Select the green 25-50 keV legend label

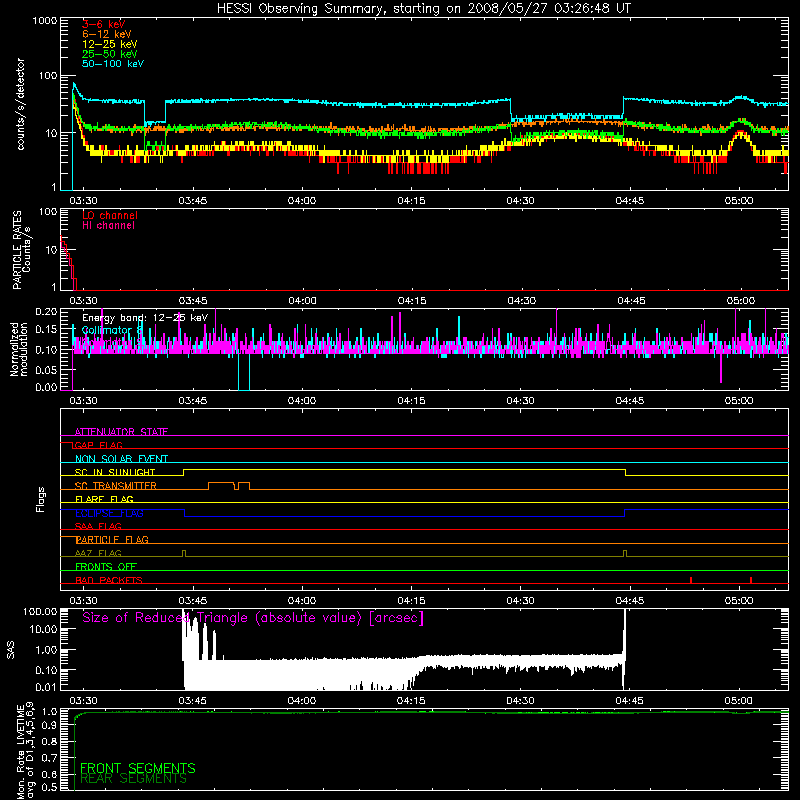tap(110, 54)
